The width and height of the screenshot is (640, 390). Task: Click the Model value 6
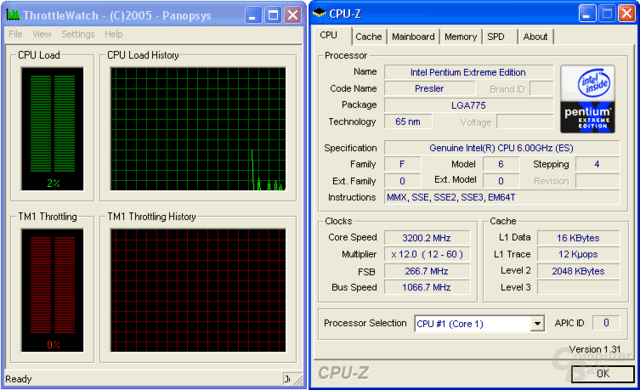(x=501, y=164)
